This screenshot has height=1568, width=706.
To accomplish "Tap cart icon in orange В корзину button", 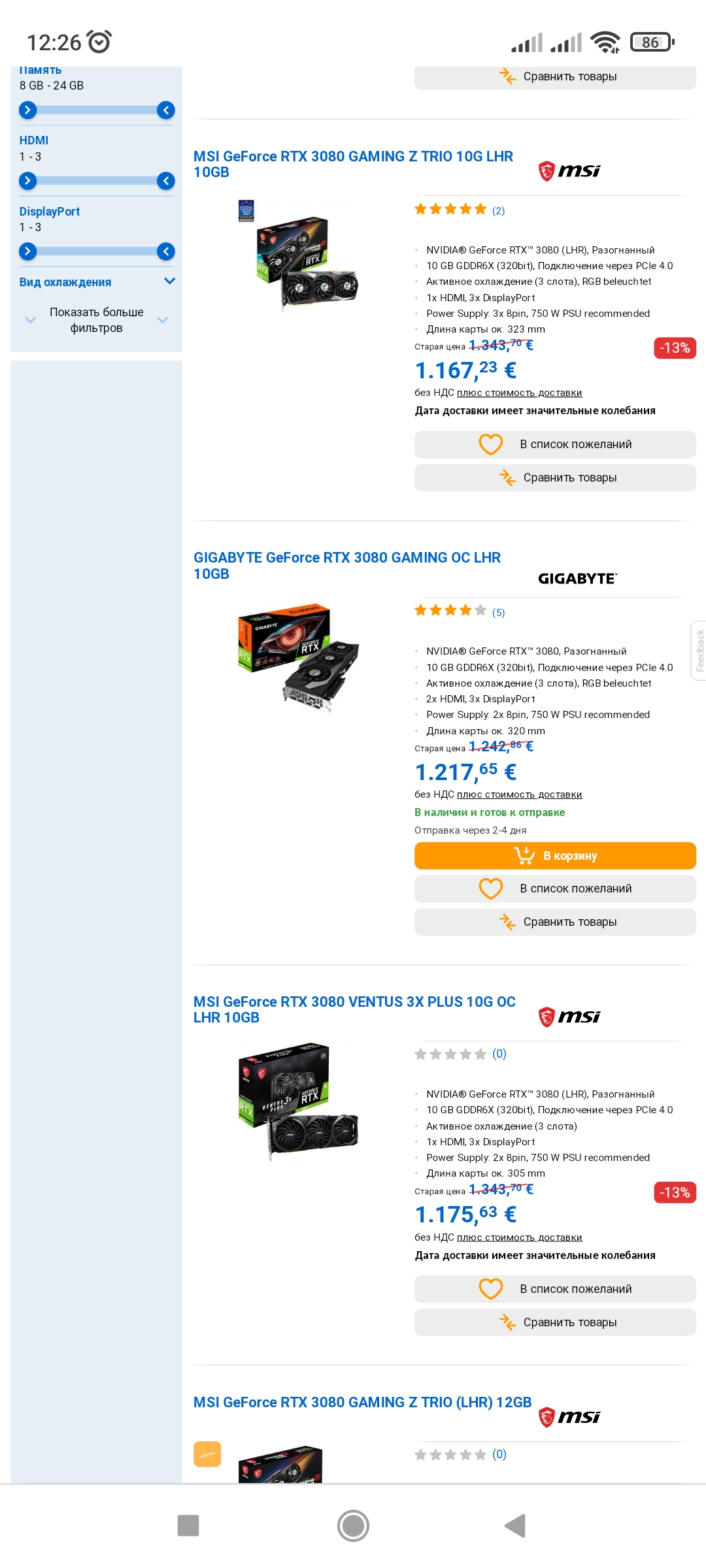I will coord(524,855).
